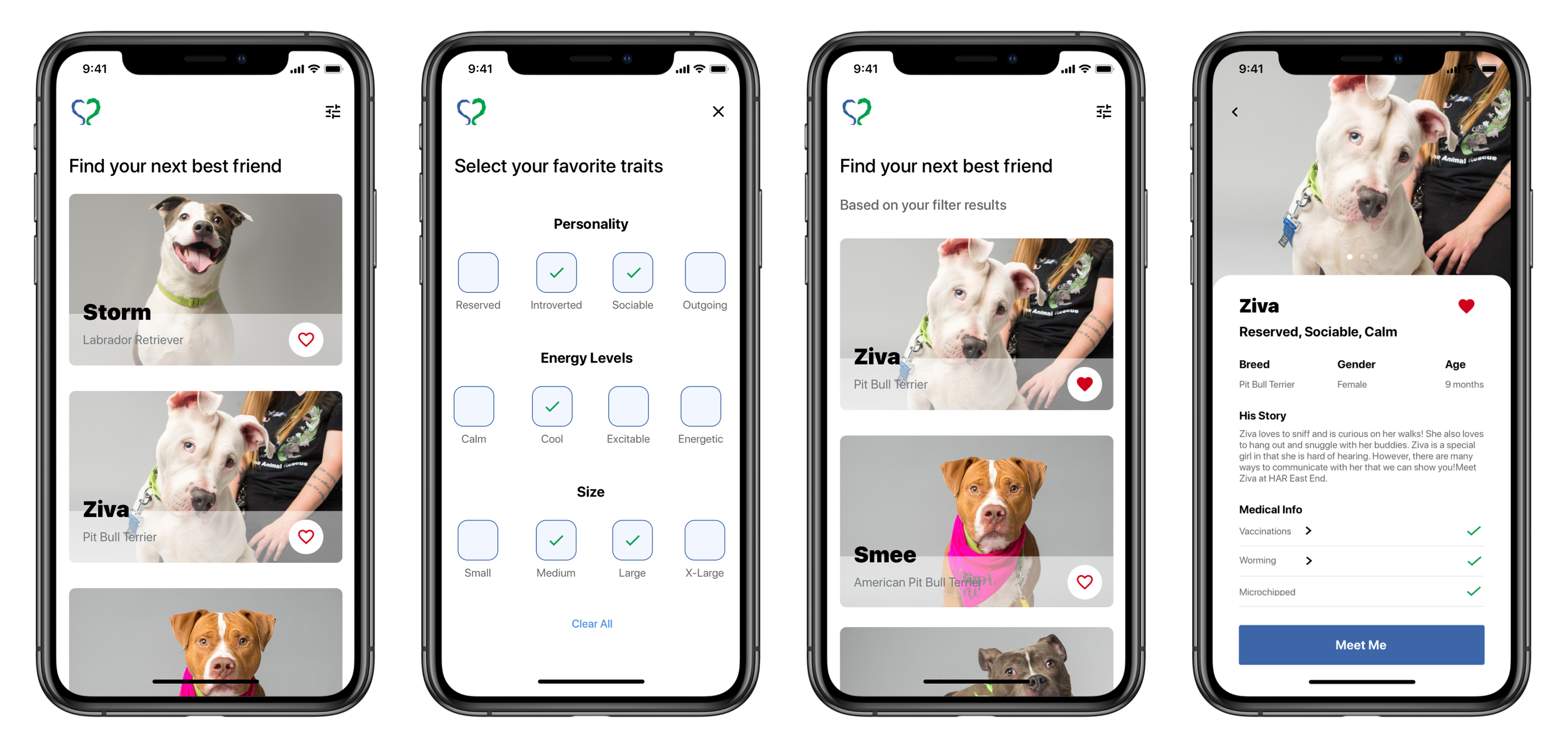The width and height of the screenshot is (1568, 747).
Task: Open filter/settings sliders icon
Action: 333,111
